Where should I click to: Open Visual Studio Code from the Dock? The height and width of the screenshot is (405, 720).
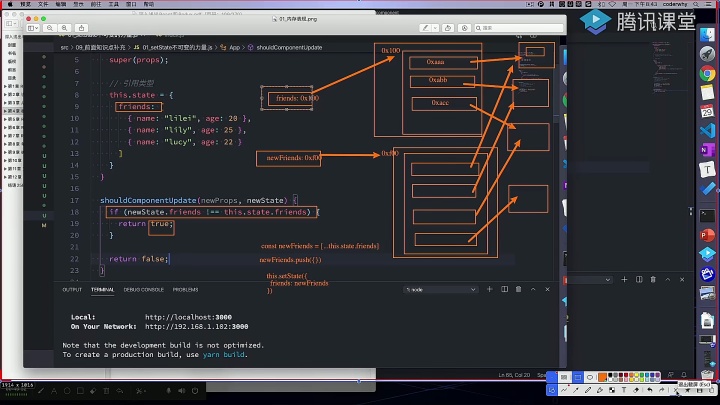(707, 130)
